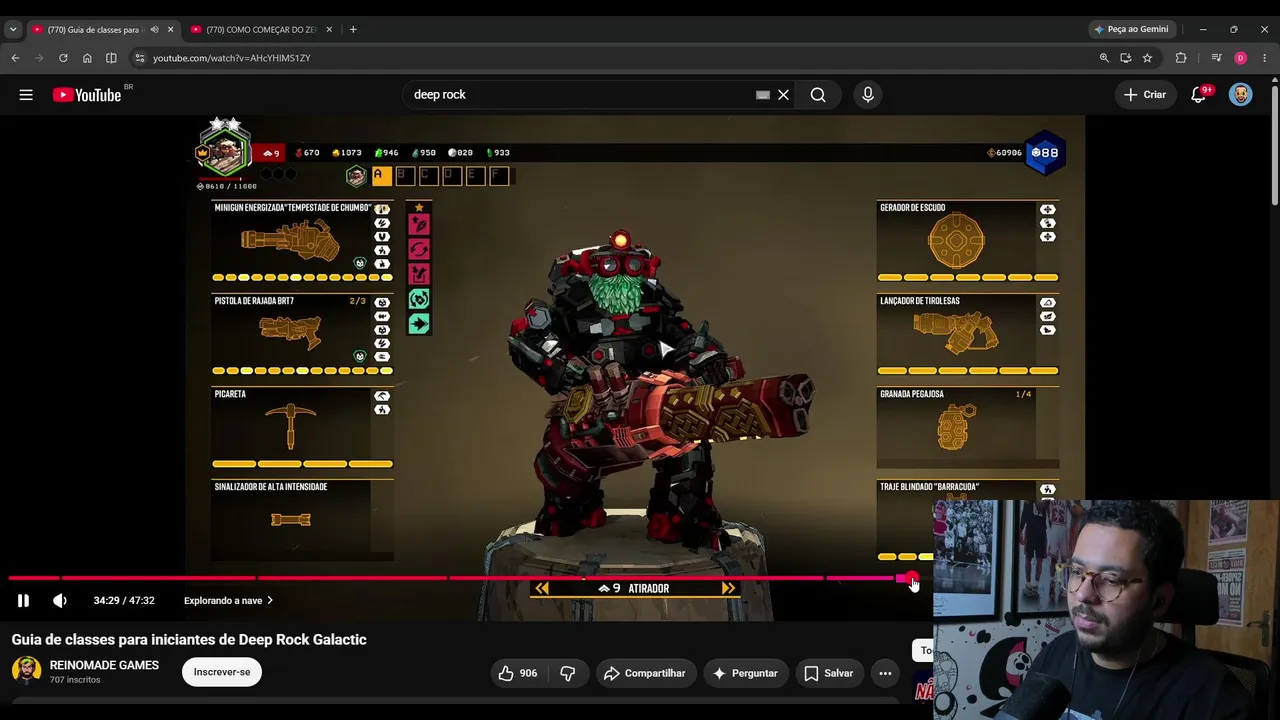Ask about the video with Perguntar
Screen dimensions: 1280x720
coord(744,673)
